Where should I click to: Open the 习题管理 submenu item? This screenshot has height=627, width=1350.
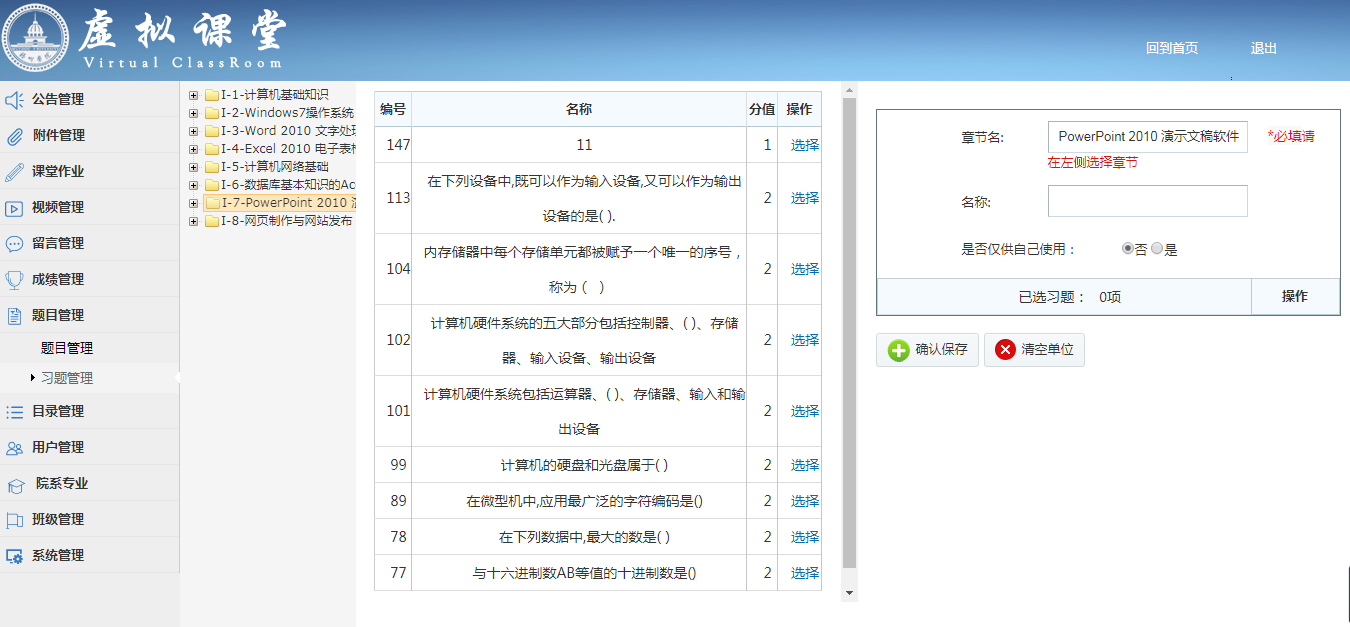coord(67,378)
